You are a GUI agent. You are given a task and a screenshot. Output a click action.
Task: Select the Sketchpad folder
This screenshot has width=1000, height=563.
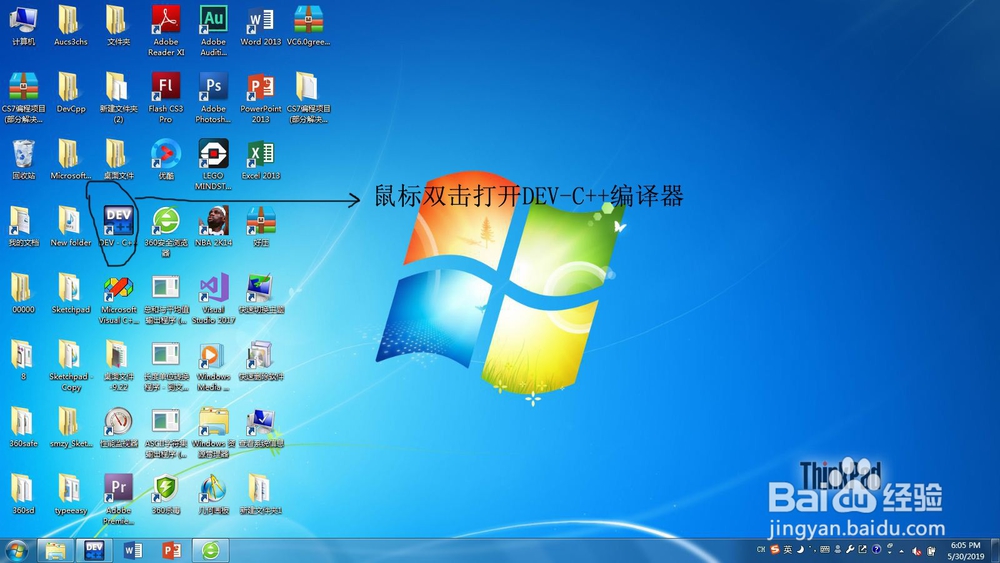[x=71, y=293]
